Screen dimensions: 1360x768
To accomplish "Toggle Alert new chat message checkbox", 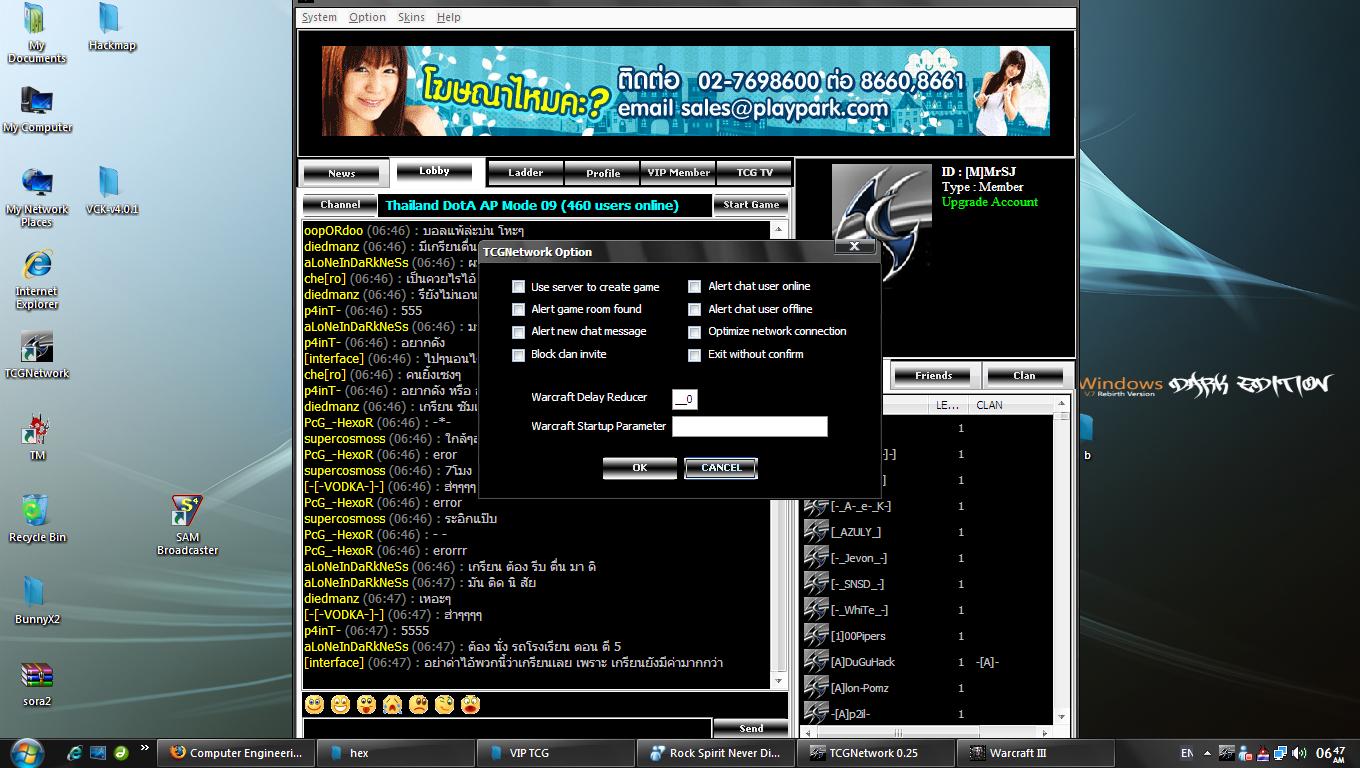I will tap(518, 332).
